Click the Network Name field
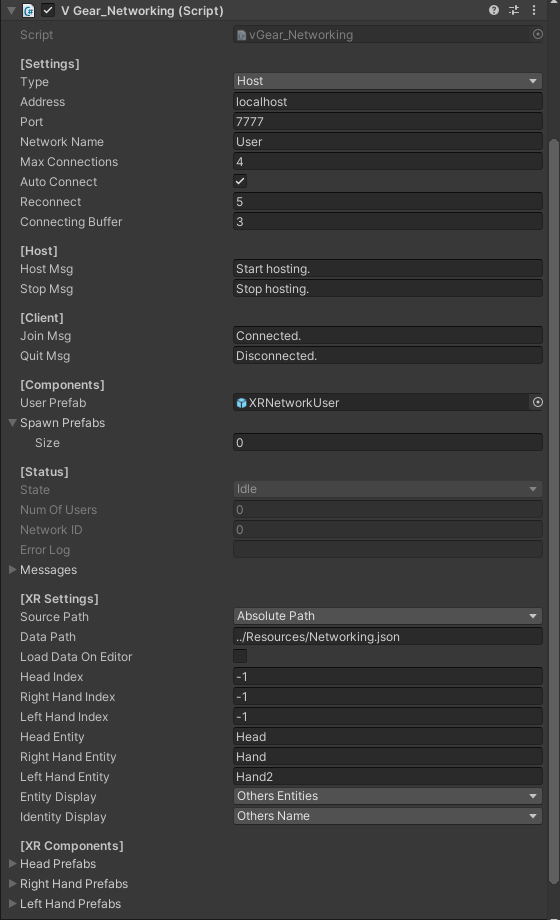Viewport: 560px width, 920px height. coord(387,141)
